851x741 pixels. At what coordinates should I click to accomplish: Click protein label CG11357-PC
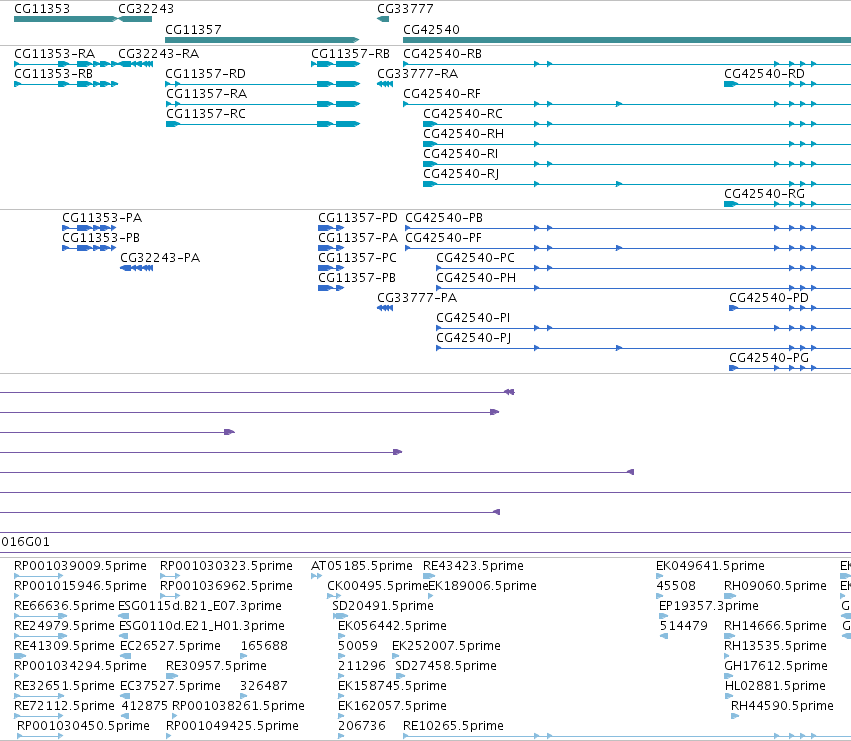(x=357, y=258)
